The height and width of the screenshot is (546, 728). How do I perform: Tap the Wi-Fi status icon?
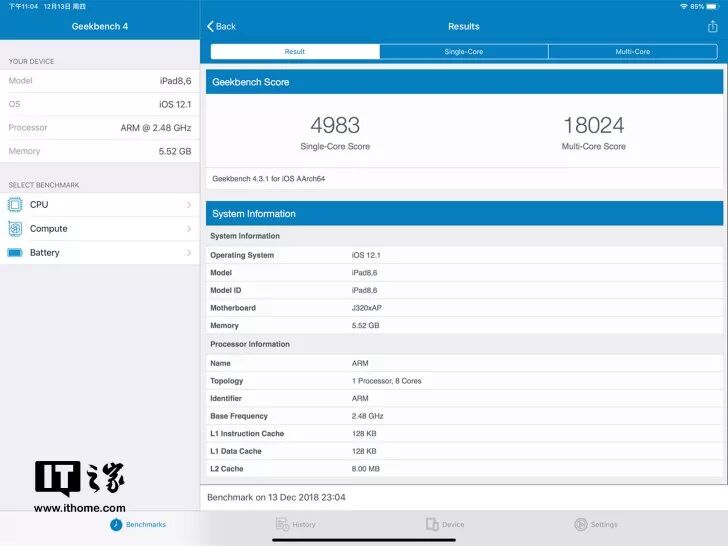click(684, 6)
